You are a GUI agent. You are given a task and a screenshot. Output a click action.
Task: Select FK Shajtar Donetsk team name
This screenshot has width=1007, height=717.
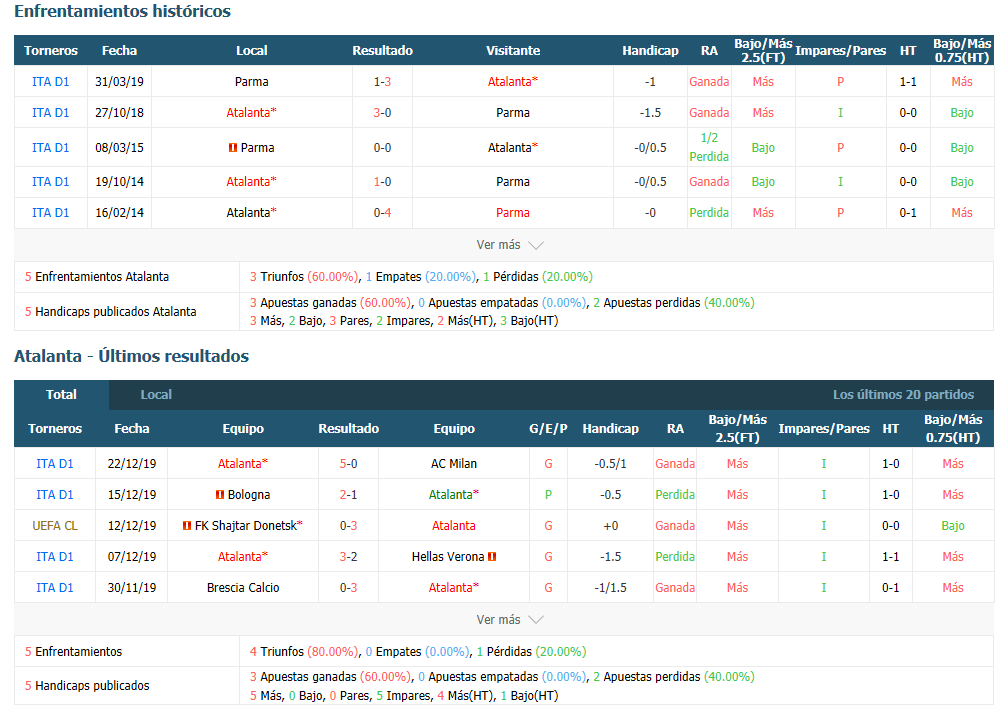pyautogui.click(x=248, y=526)
